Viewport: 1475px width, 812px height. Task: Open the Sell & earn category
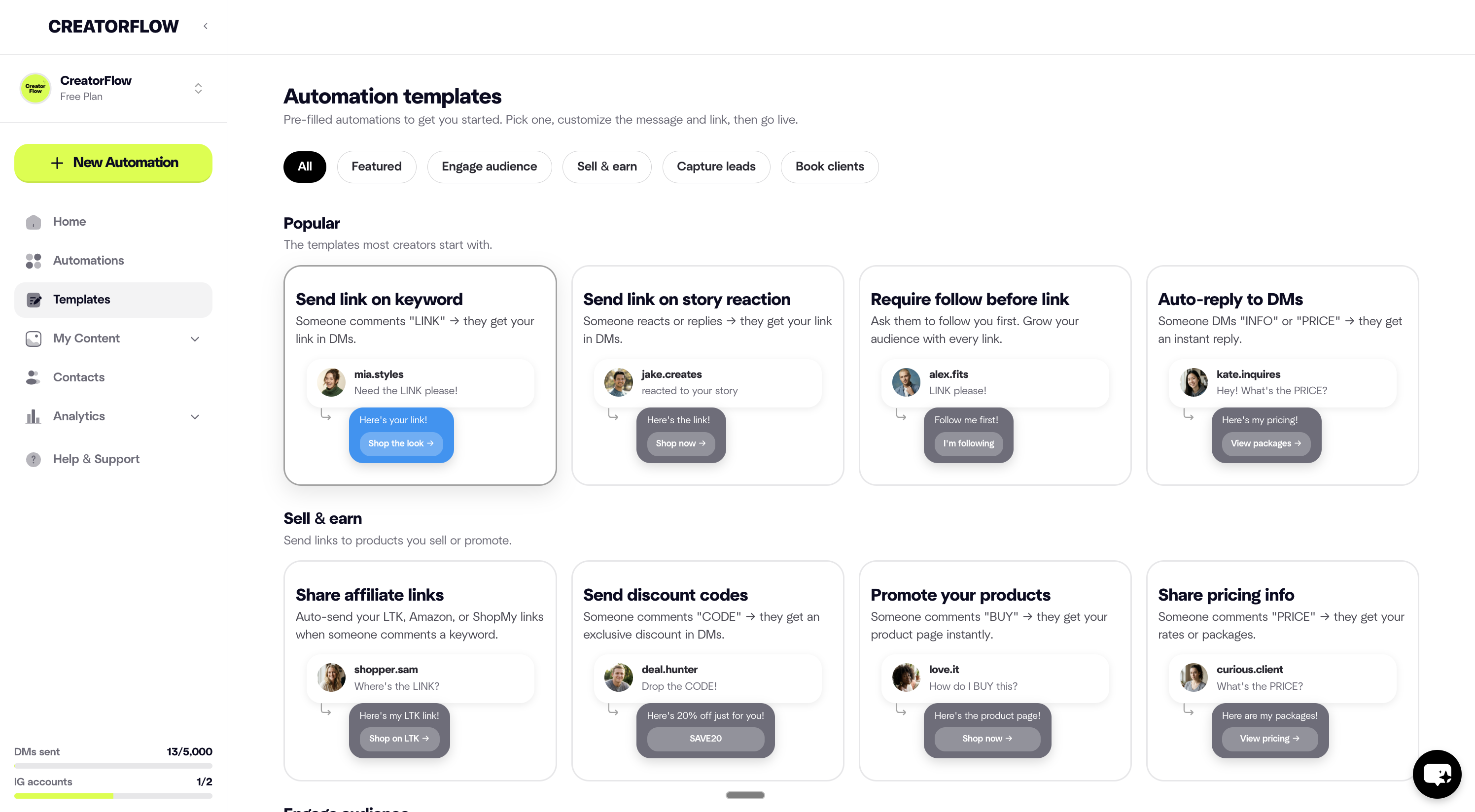[607, 167]
